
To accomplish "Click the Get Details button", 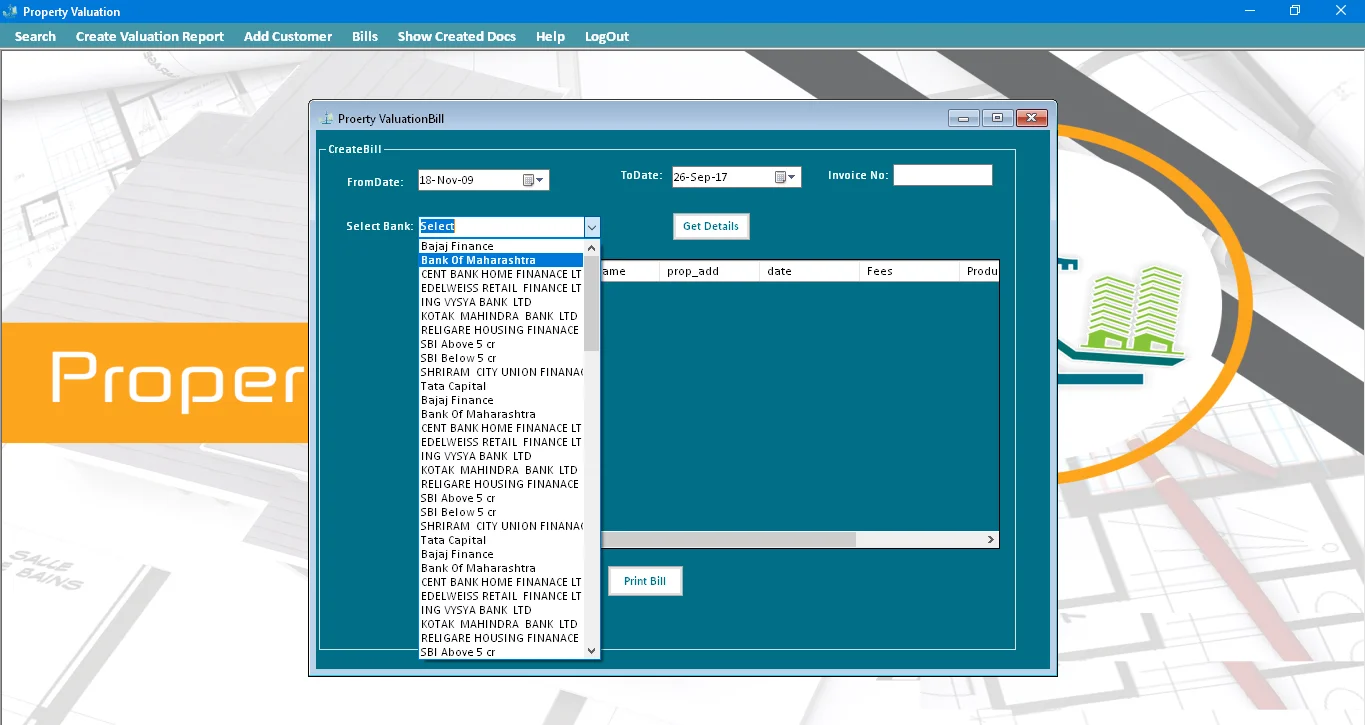I will coord(711,226).
